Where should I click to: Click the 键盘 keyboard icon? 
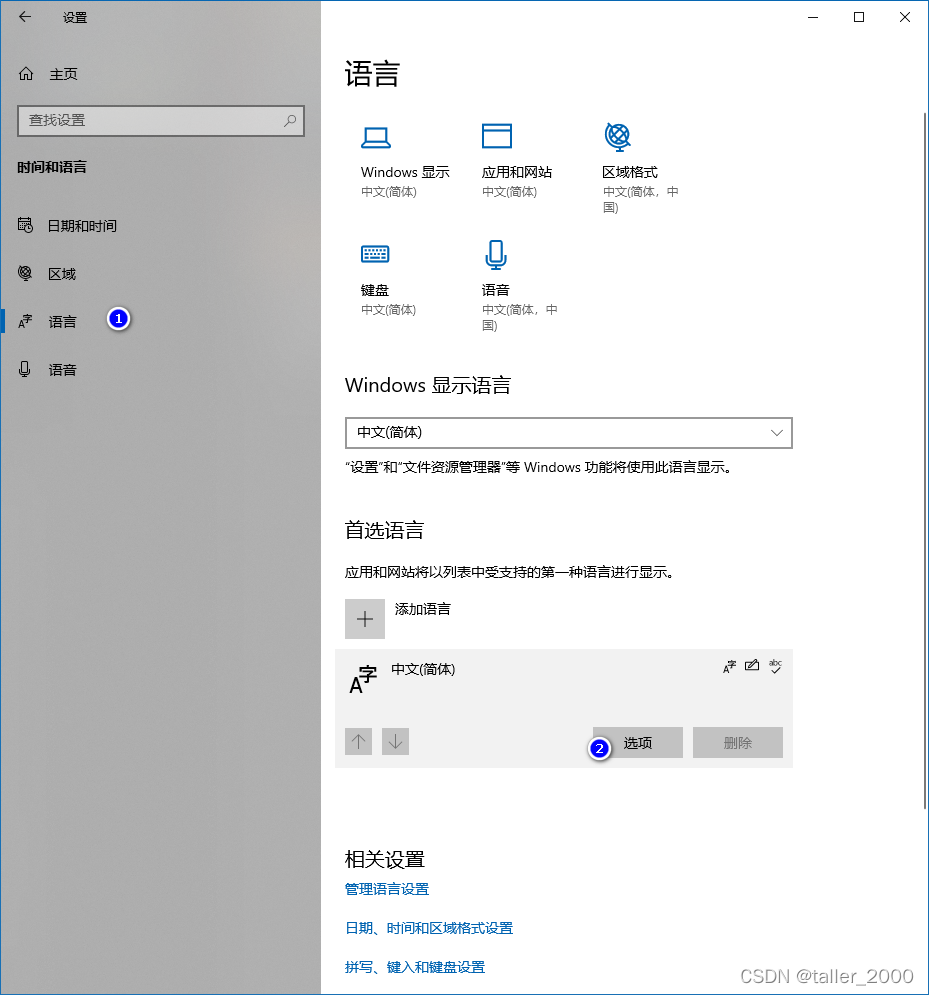[x=375, y=254]
